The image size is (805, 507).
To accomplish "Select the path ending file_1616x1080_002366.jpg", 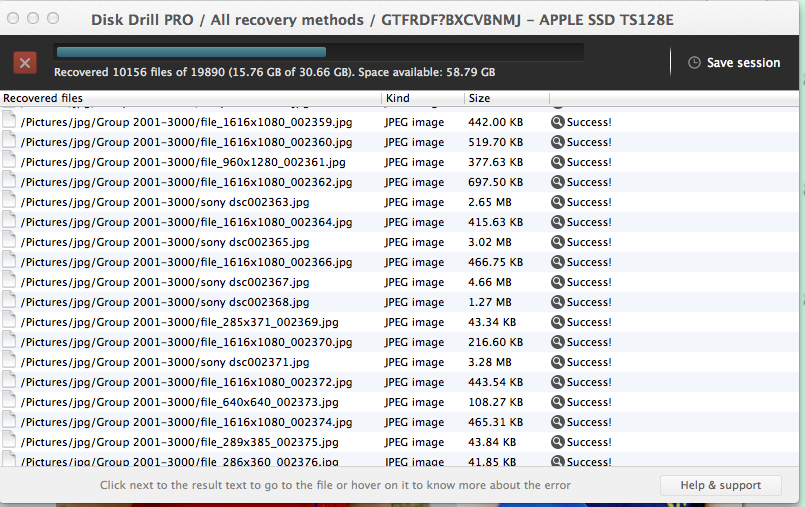I will (x=186, y=262).
